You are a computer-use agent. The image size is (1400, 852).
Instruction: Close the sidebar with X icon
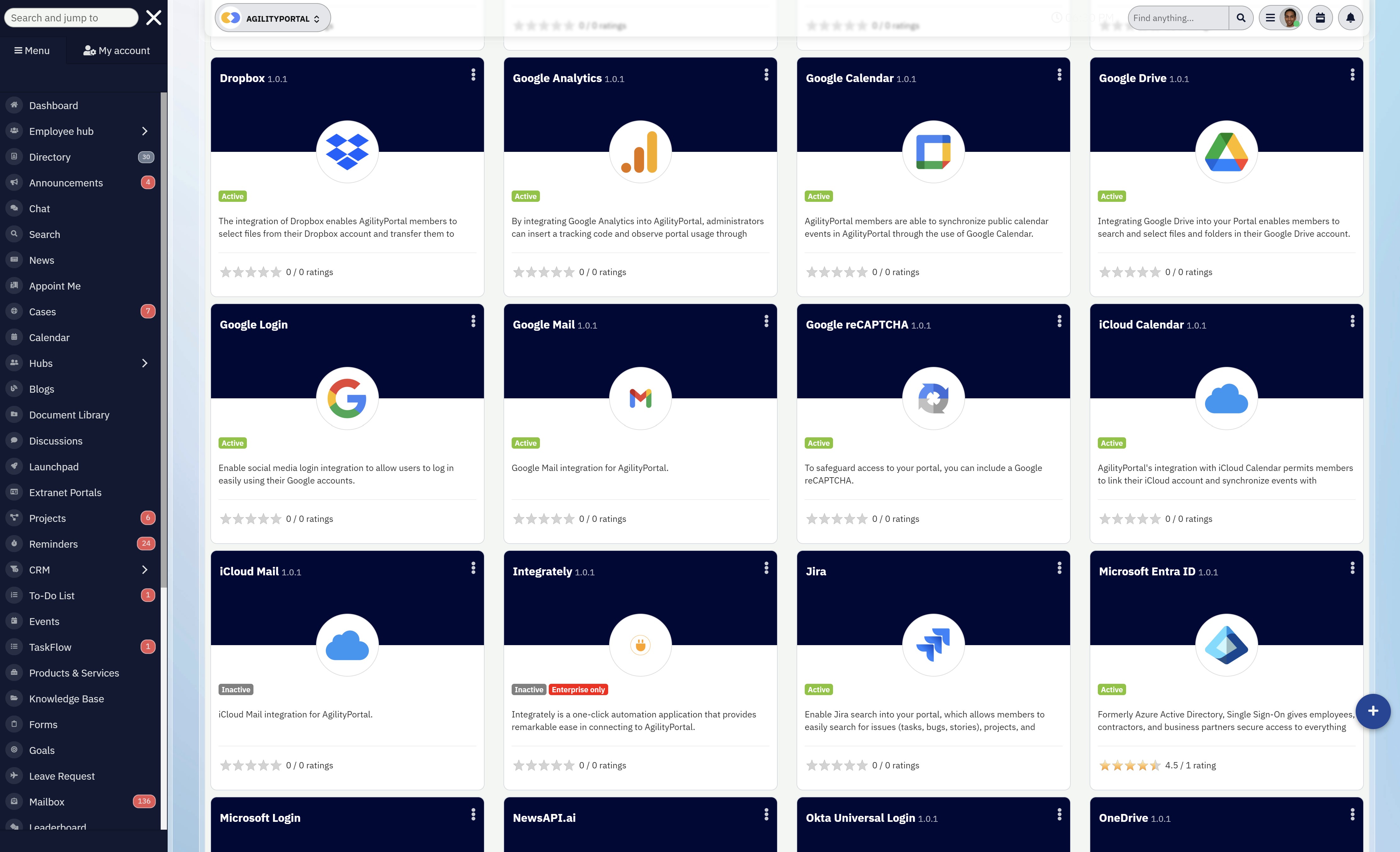point(153,18)
